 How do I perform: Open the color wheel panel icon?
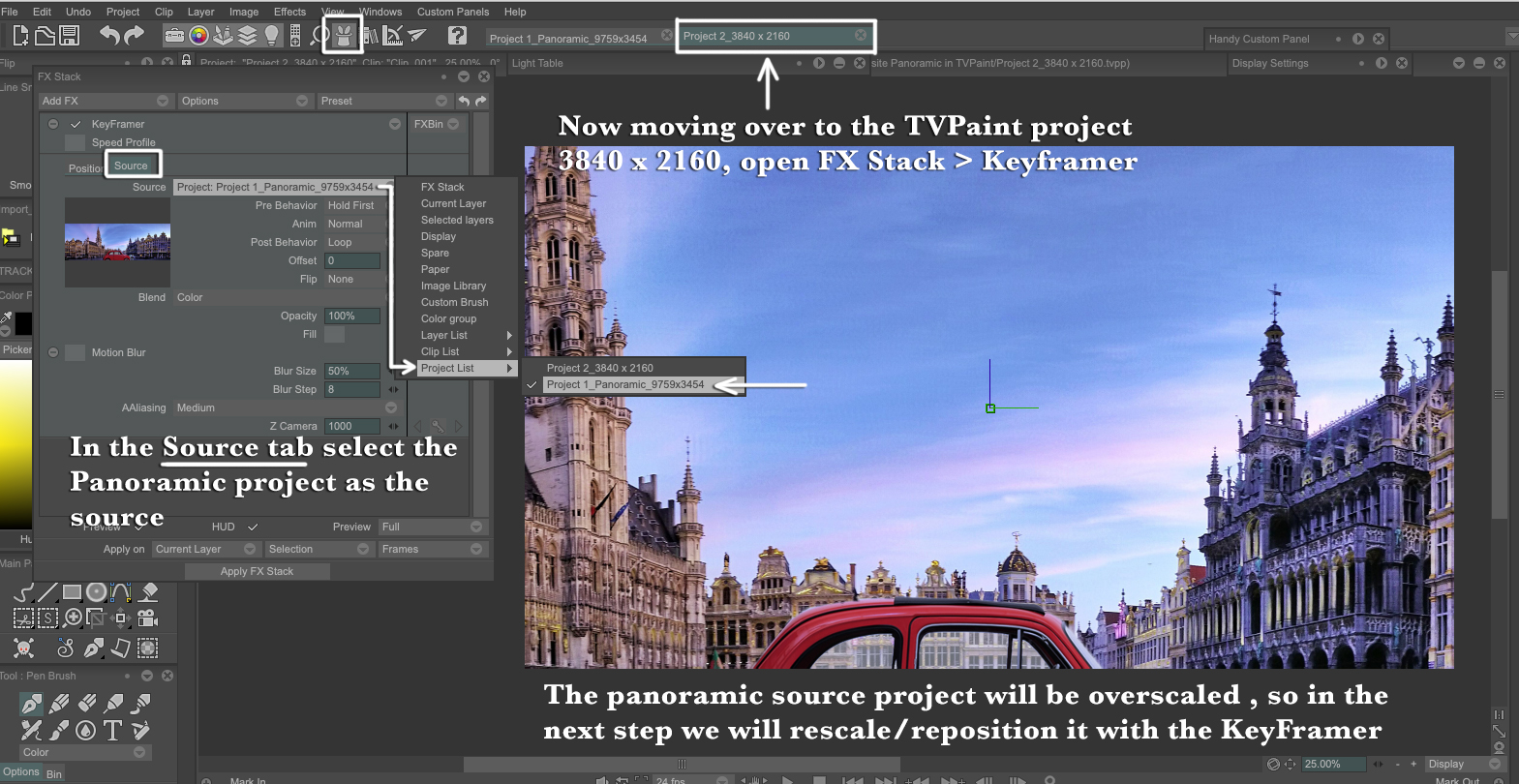pos(198,36)
